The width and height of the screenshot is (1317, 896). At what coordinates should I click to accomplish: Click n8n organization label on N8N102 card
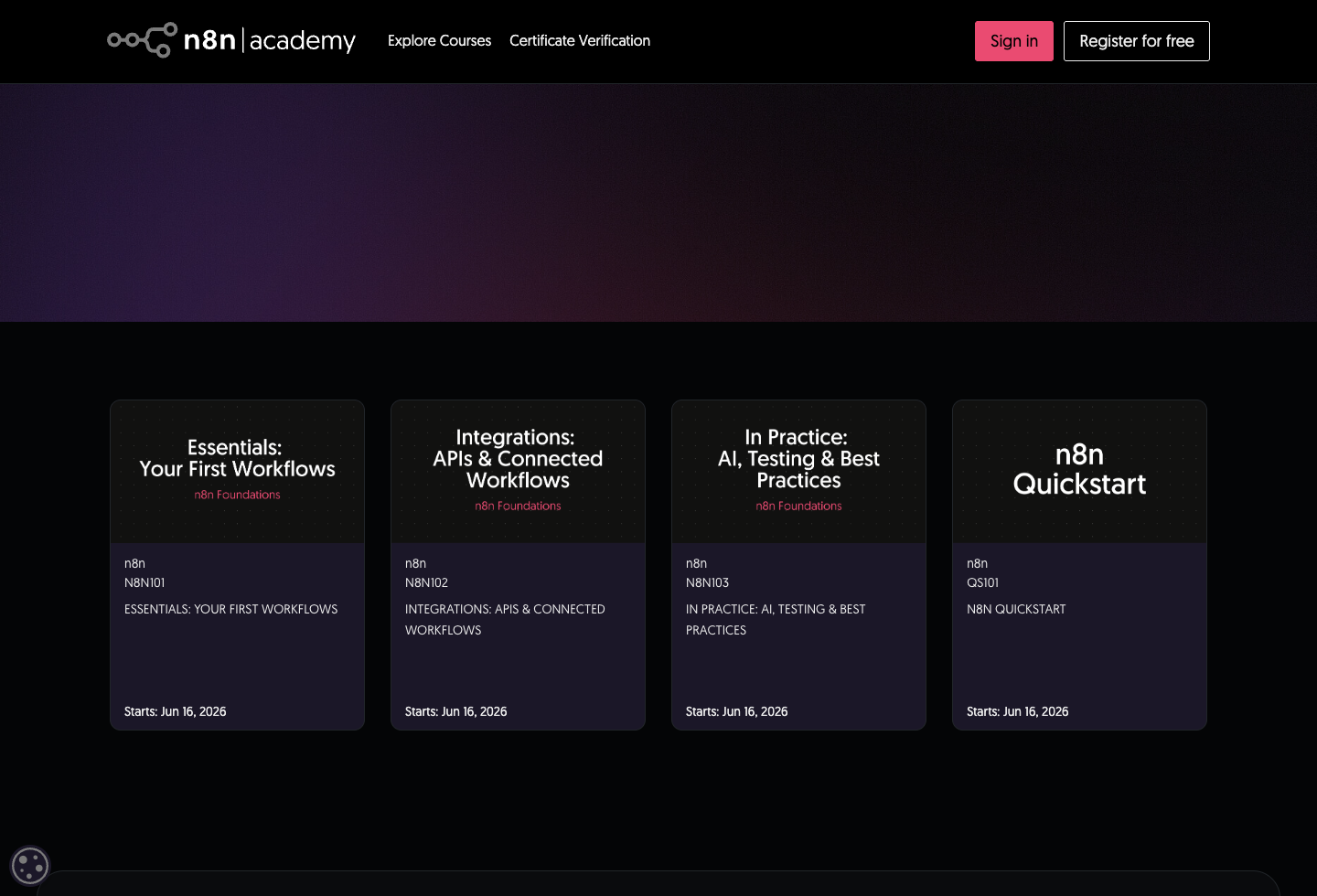click(415, 563)
